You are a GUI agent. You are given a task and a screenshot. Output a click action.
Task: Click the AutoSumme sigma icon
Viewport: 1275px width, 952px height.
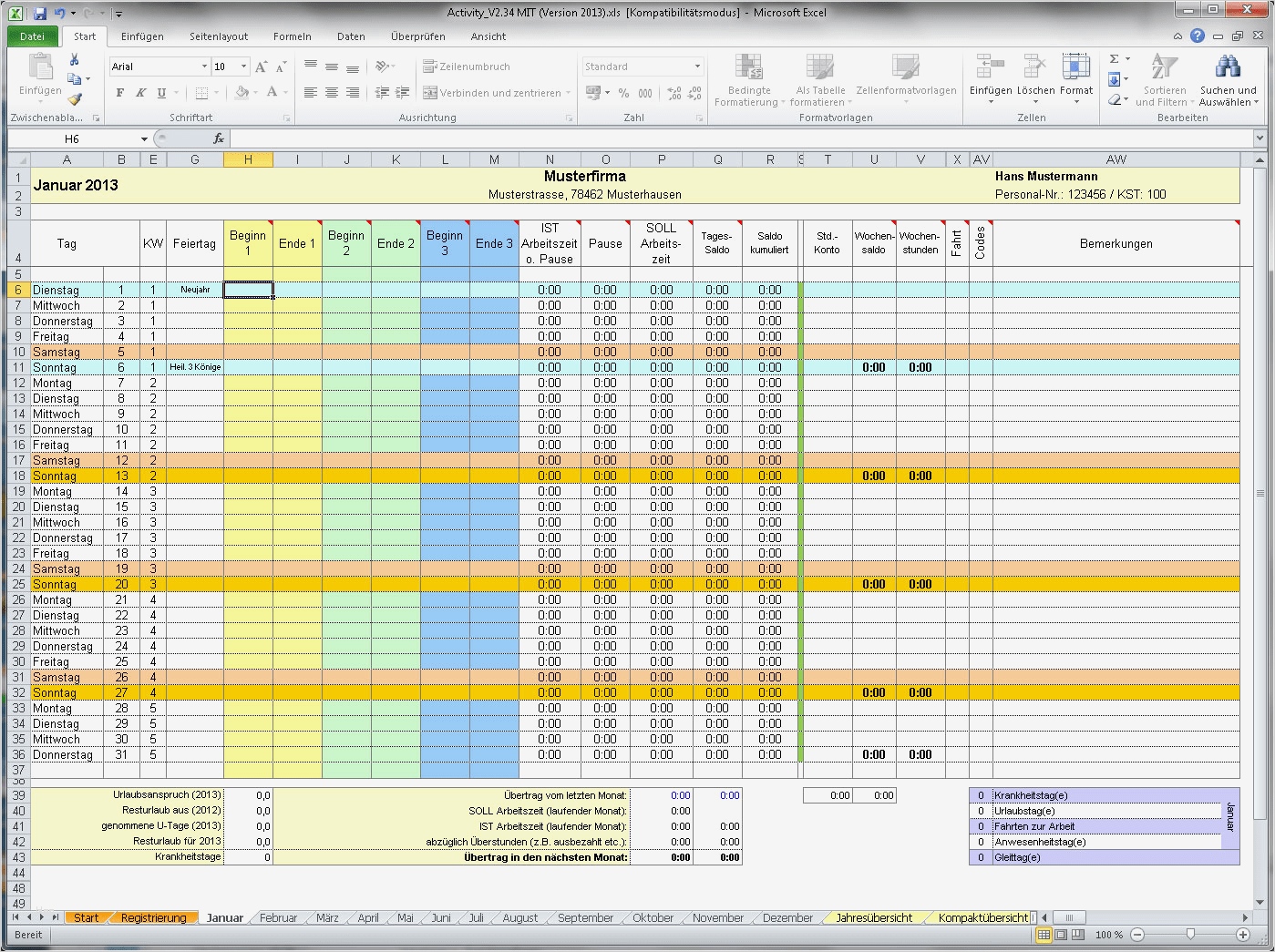coord(1114,60)
